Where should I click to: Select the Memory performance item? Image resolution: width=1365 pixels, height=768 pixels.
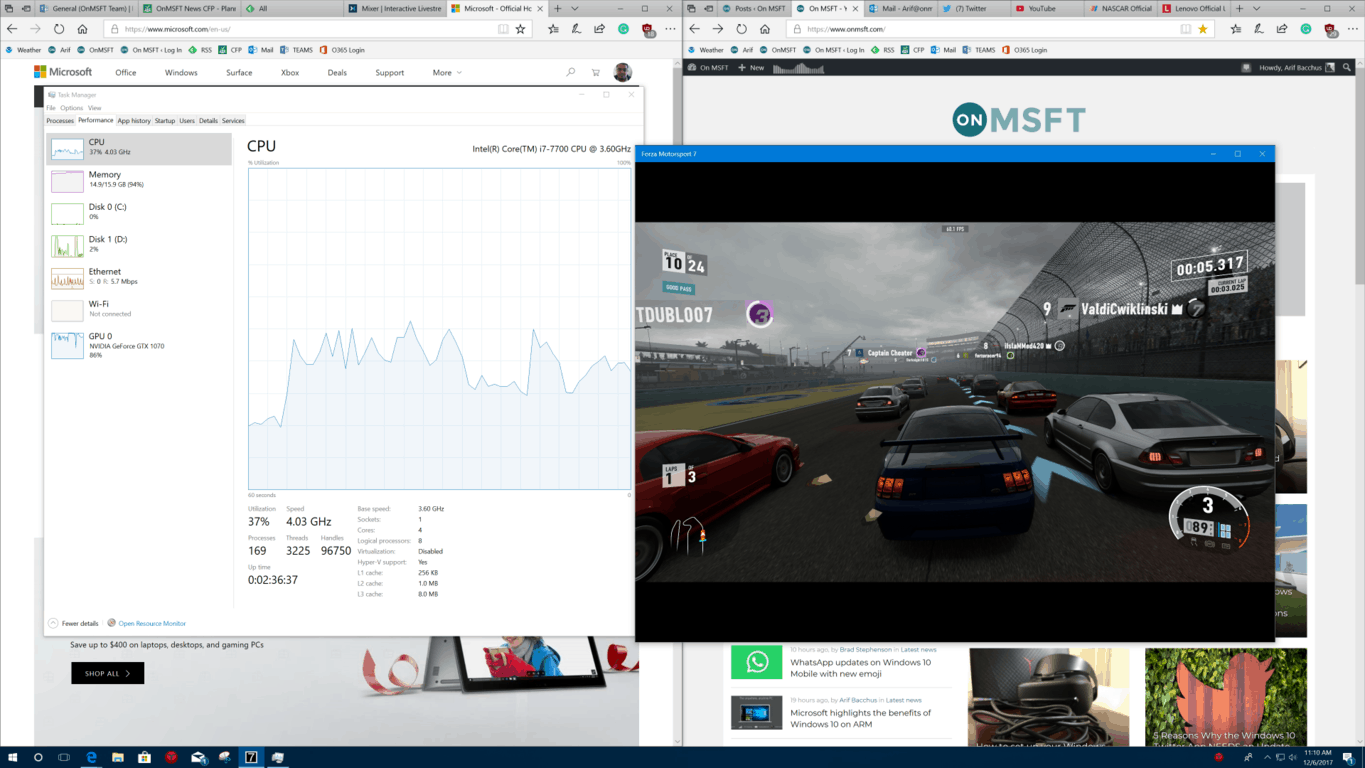pos(139,180)
